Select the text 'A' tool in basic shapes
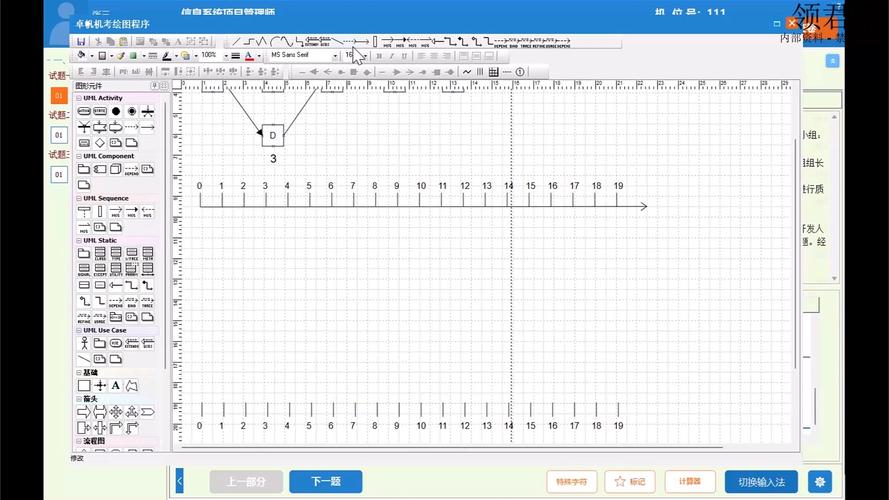The width and height of the screenshot is (889, 500). click(x=116, y=385)
